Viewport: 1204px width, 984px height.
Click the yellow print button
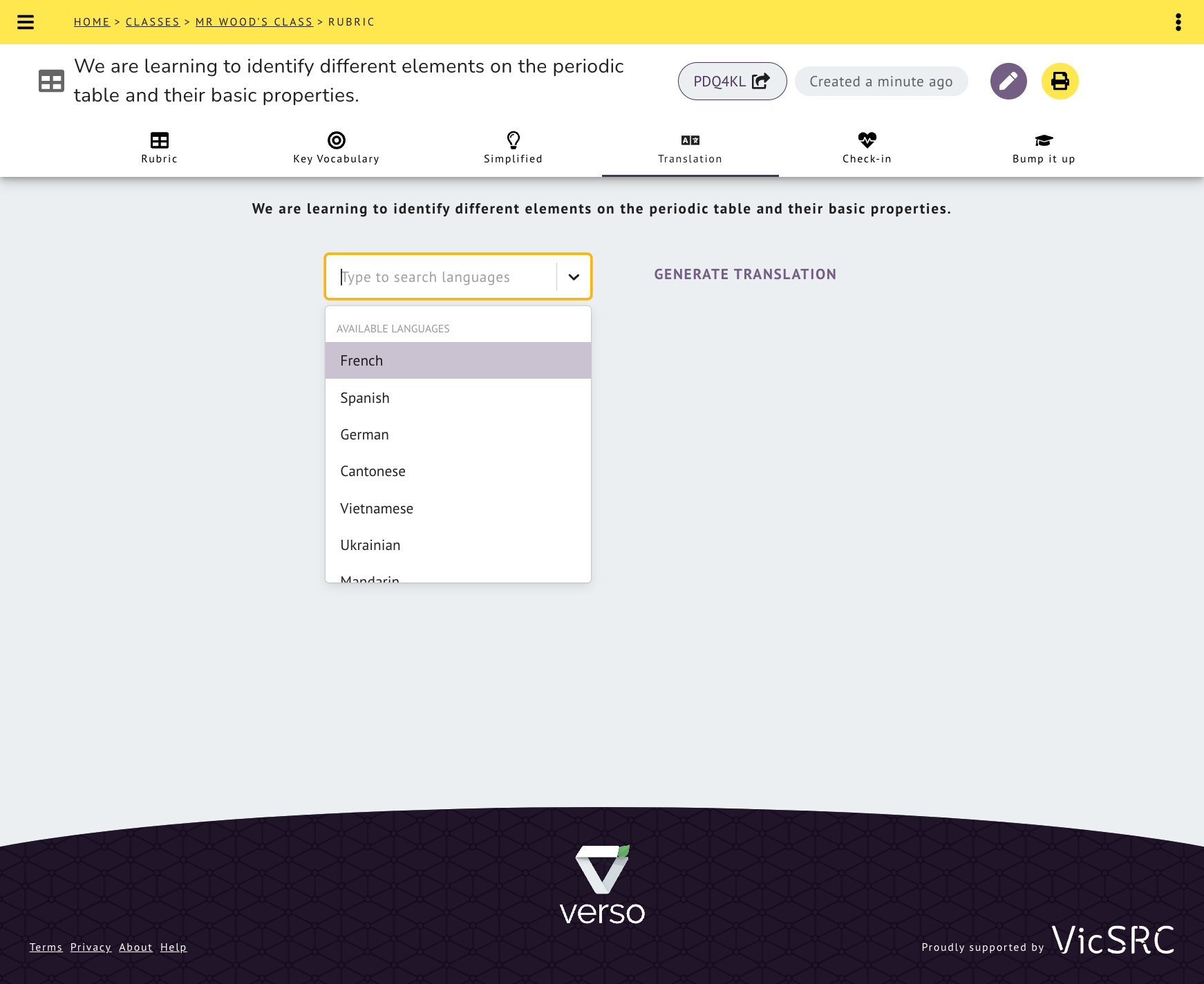pos(1060,82)
